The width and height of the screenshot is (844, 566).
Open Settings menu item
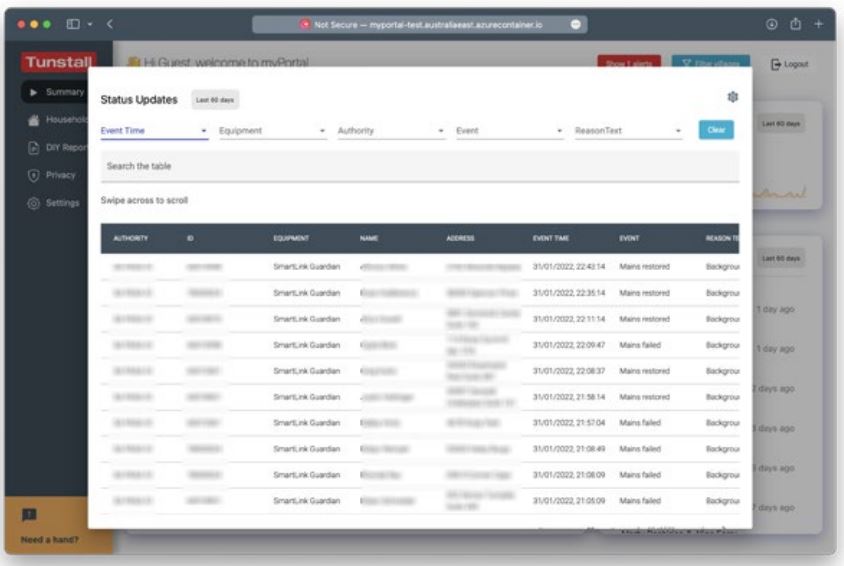click(53, 203)
